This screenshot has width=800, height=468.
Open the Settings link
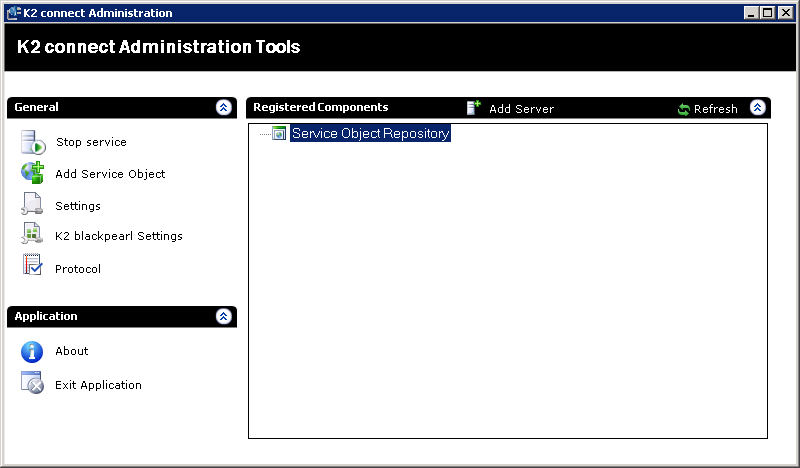[x=78, y=206]
